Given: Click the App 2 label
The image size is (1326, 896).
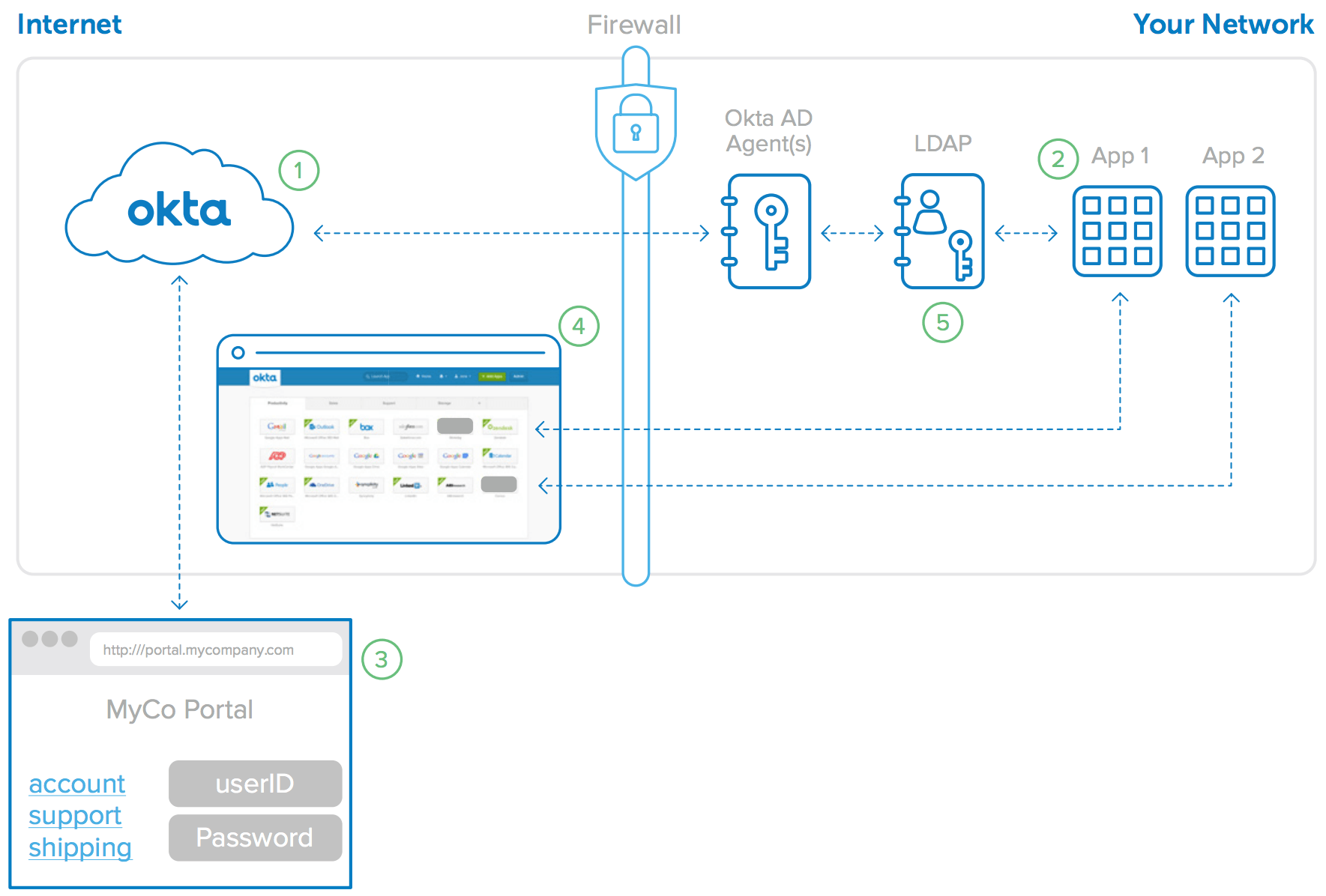Looking at the screenshot, I should tap(1233, 156).
